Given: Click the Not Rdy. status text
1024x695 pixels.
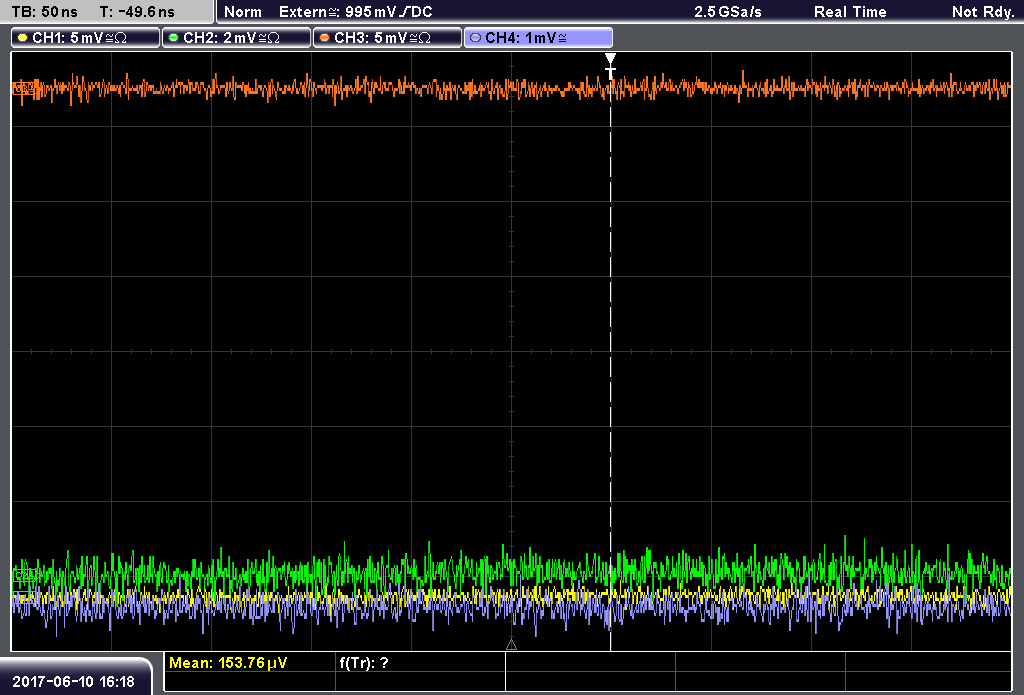Looking at the screenshot, I should [x=983, y=12].
